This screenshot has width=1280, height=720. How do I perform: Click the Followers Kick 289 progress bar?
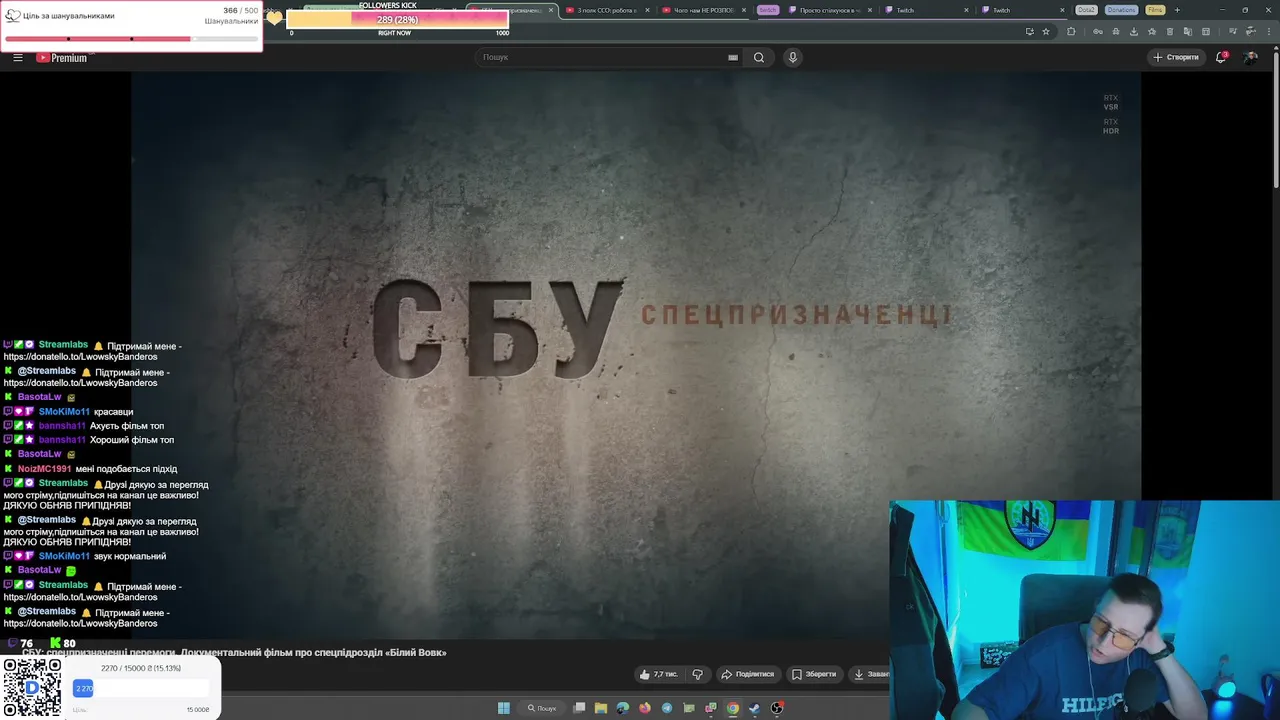coord(398,19)
